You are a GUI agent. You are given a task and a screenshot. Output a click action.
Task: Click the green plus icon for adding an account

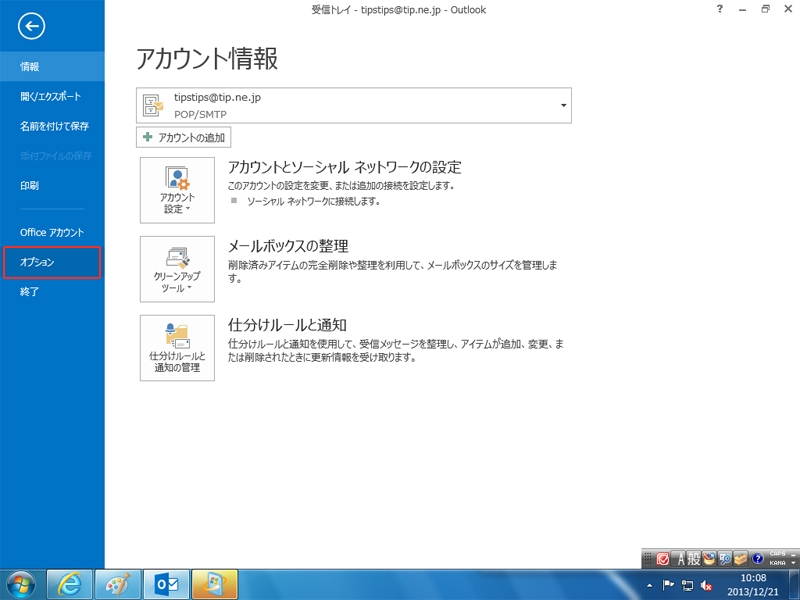pyautogui.click(x=148, y=137)
